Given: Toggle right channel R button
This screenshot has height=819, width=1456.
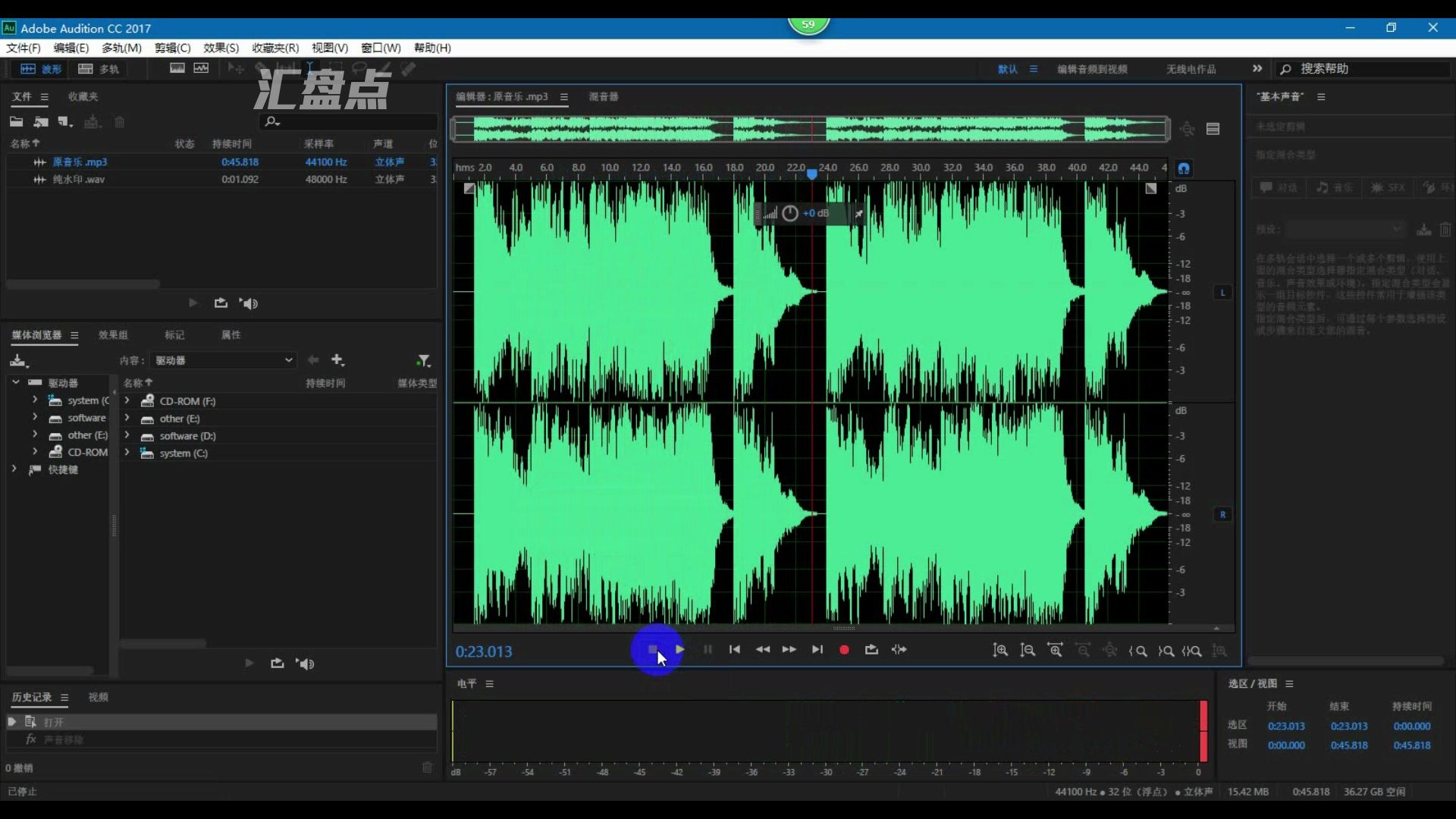Looking at the screenshot, I should pos(1222,514).
